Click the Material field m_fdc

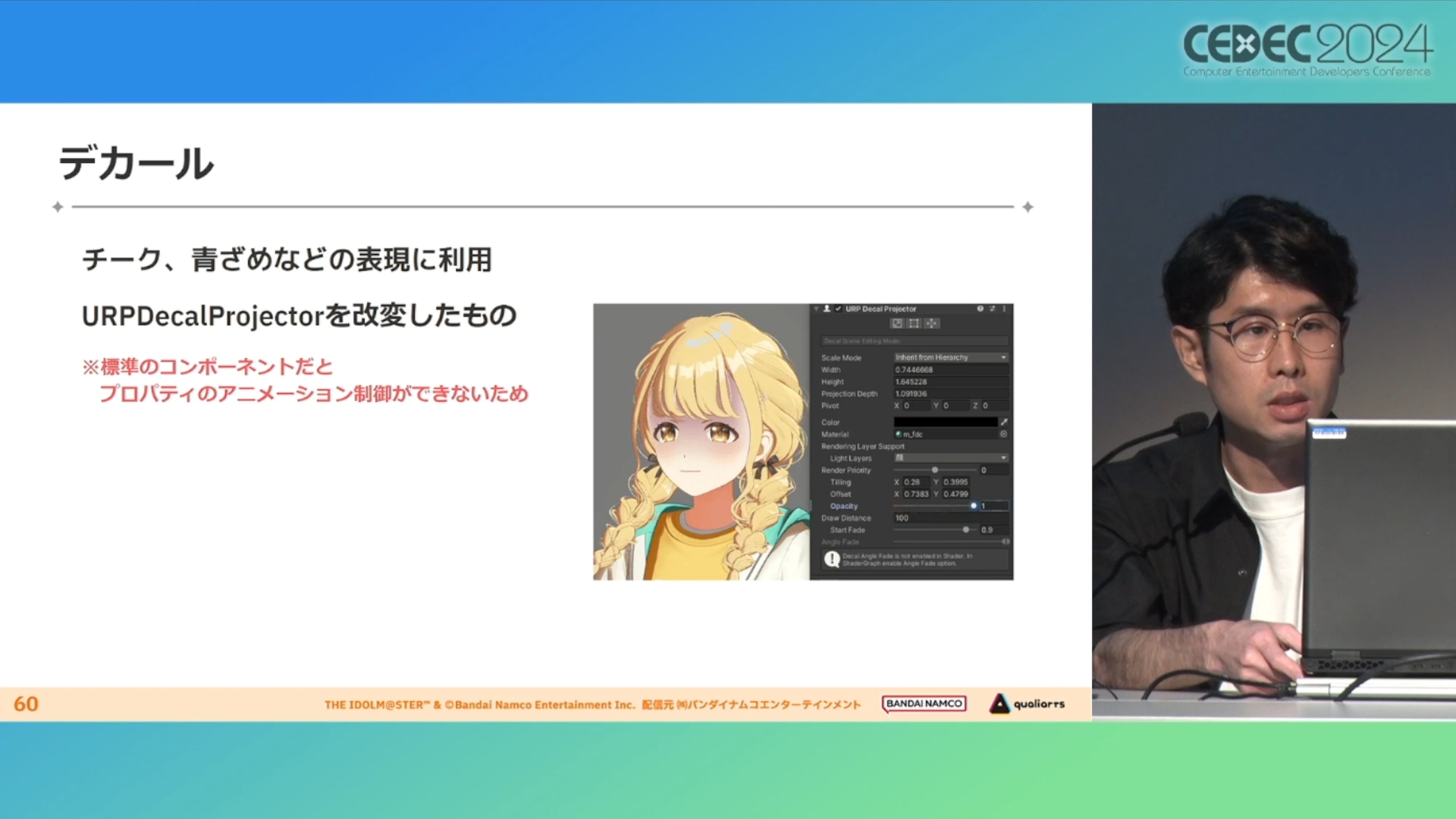(x=945, y=435)
